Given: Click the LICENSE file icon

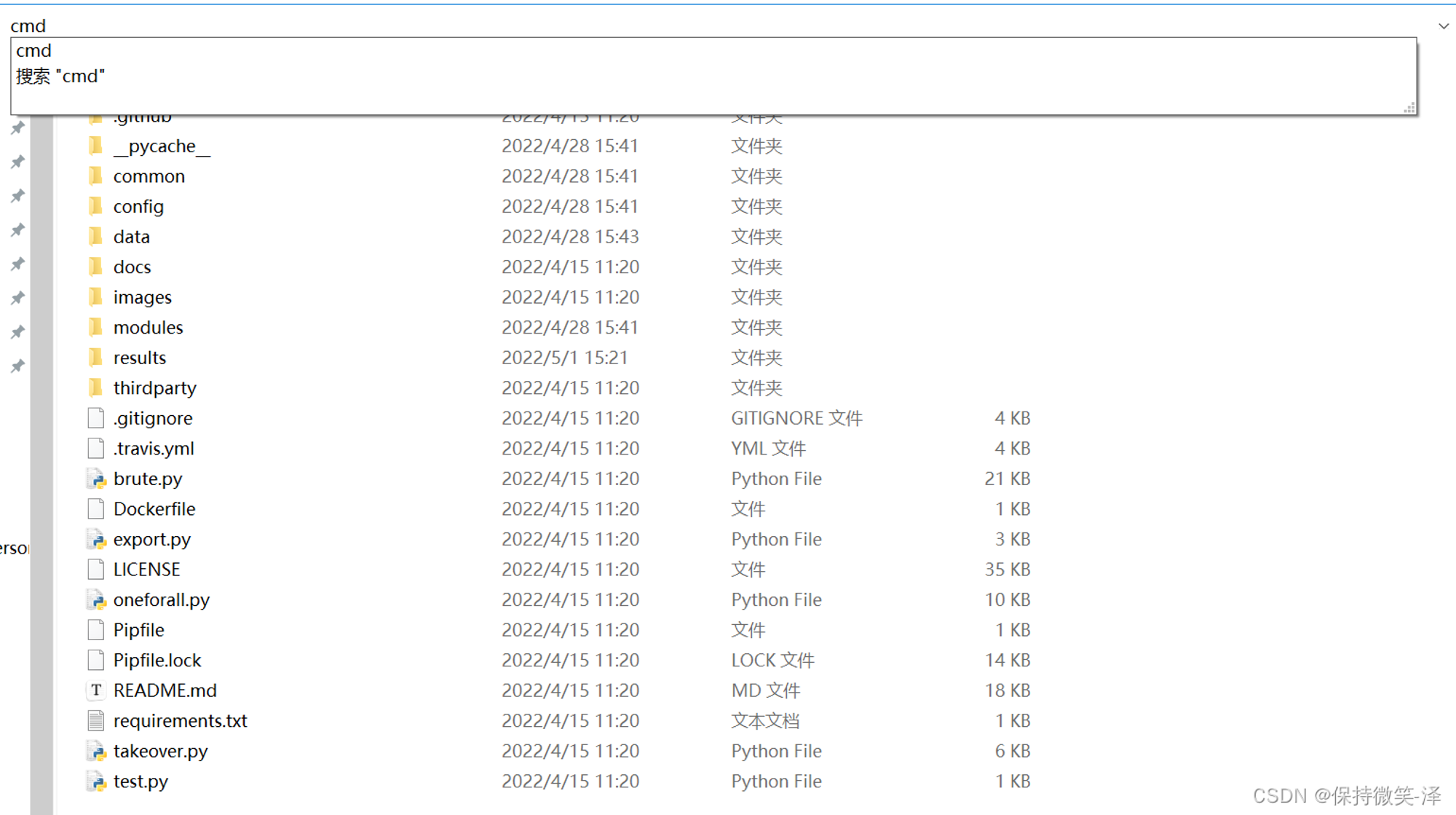Looking at the screenshot, I should [95, 569].
